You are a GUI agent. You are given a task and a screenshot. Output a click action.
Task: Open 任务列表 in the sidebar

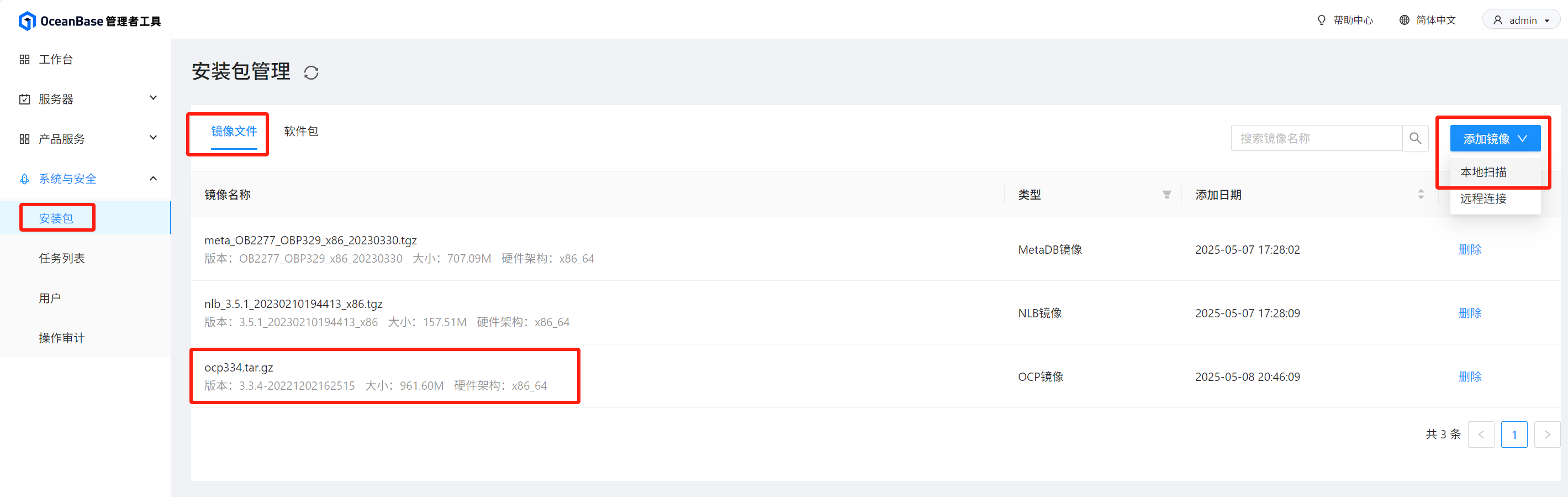61,258
